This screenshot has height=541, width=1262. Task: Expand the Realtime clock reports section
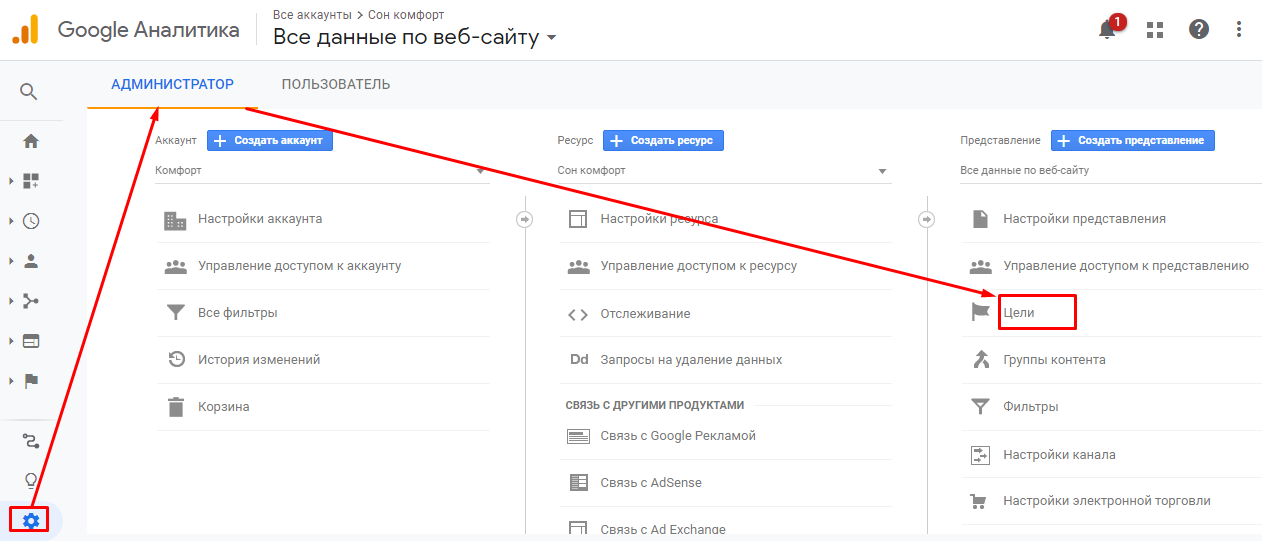(30, 221)
